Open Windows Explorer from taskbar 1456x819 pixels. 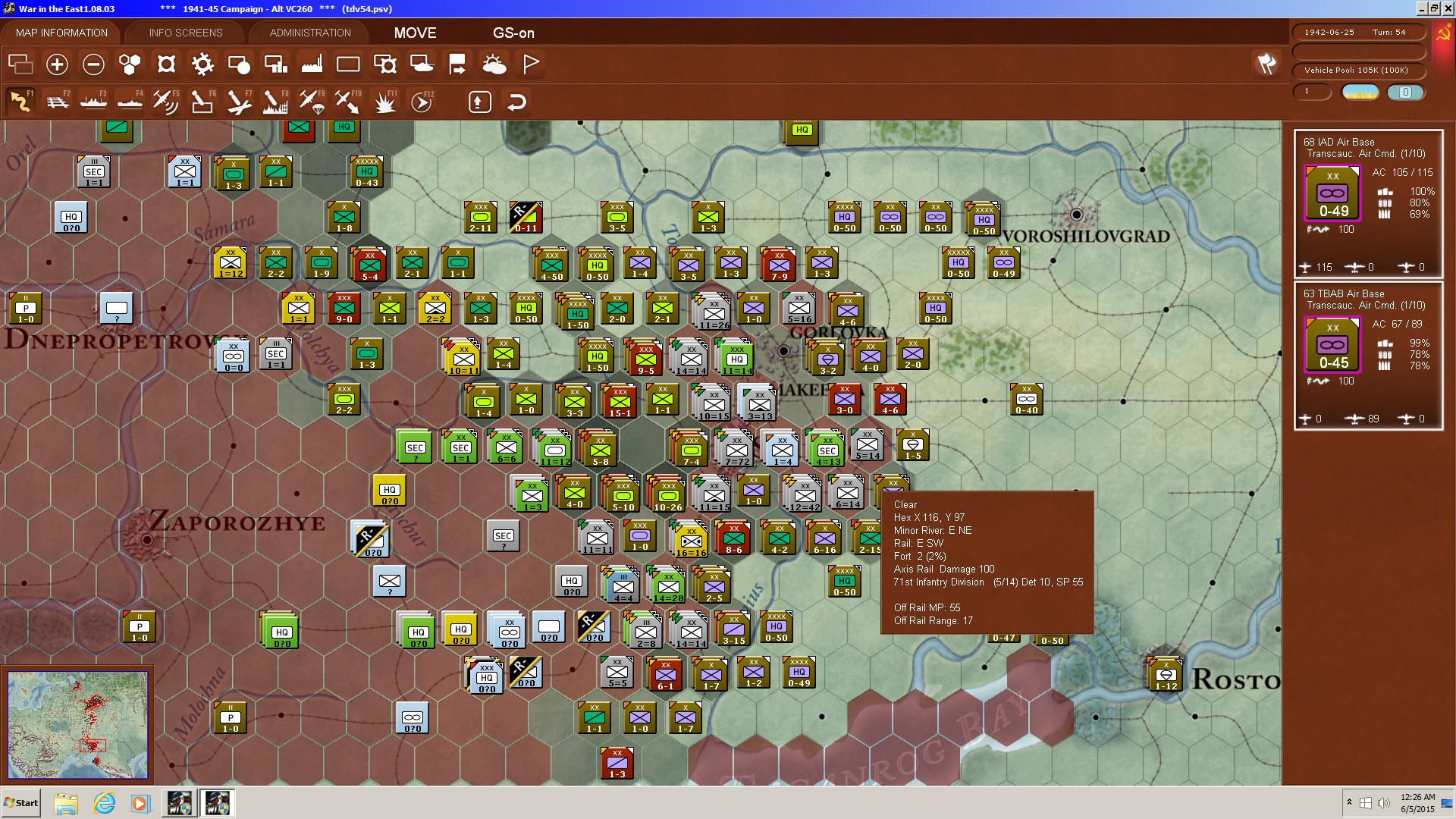pos(66,803)
